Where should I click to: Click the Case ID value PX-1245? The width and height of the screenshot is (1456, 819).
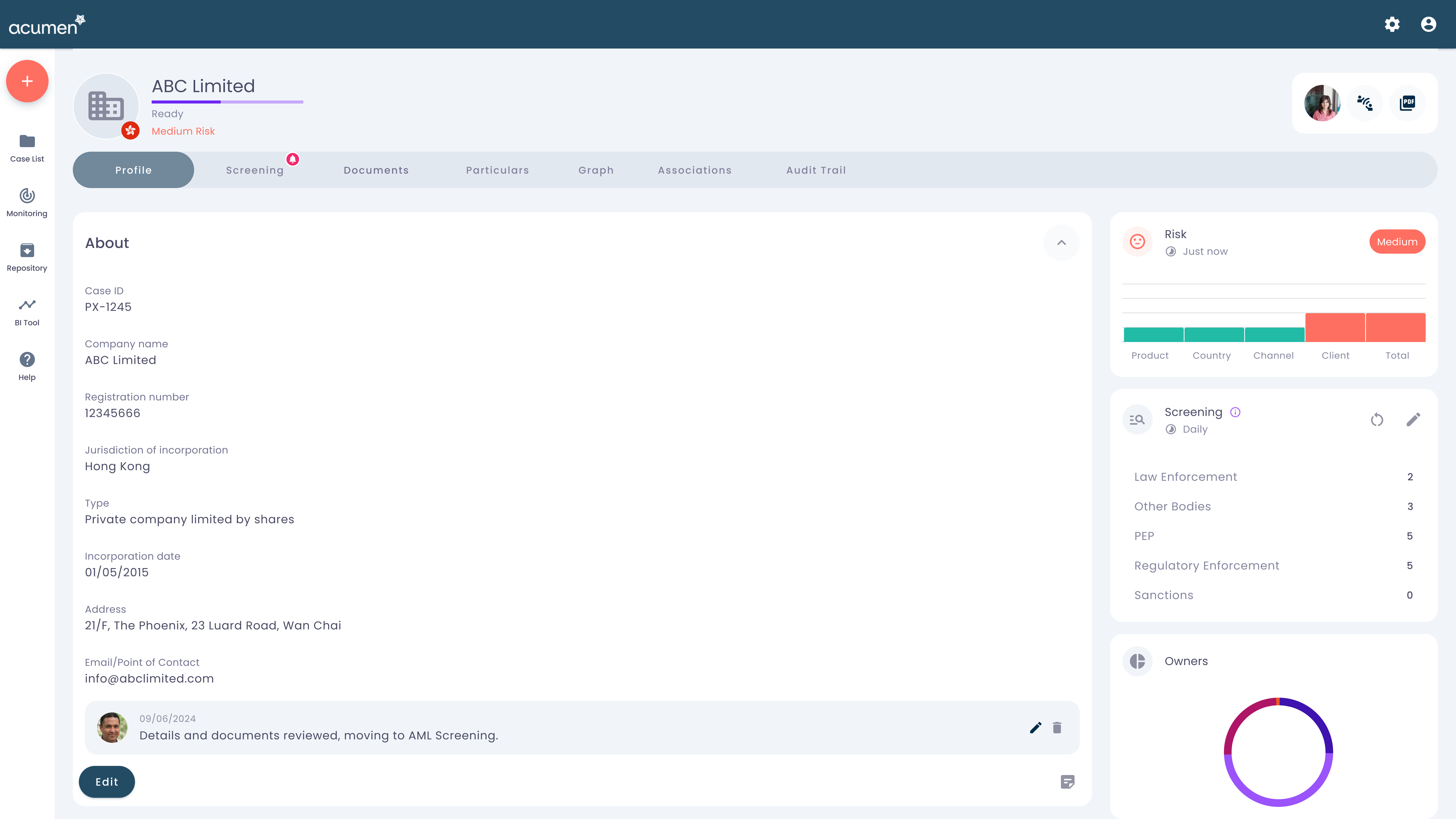coord(108,307)
